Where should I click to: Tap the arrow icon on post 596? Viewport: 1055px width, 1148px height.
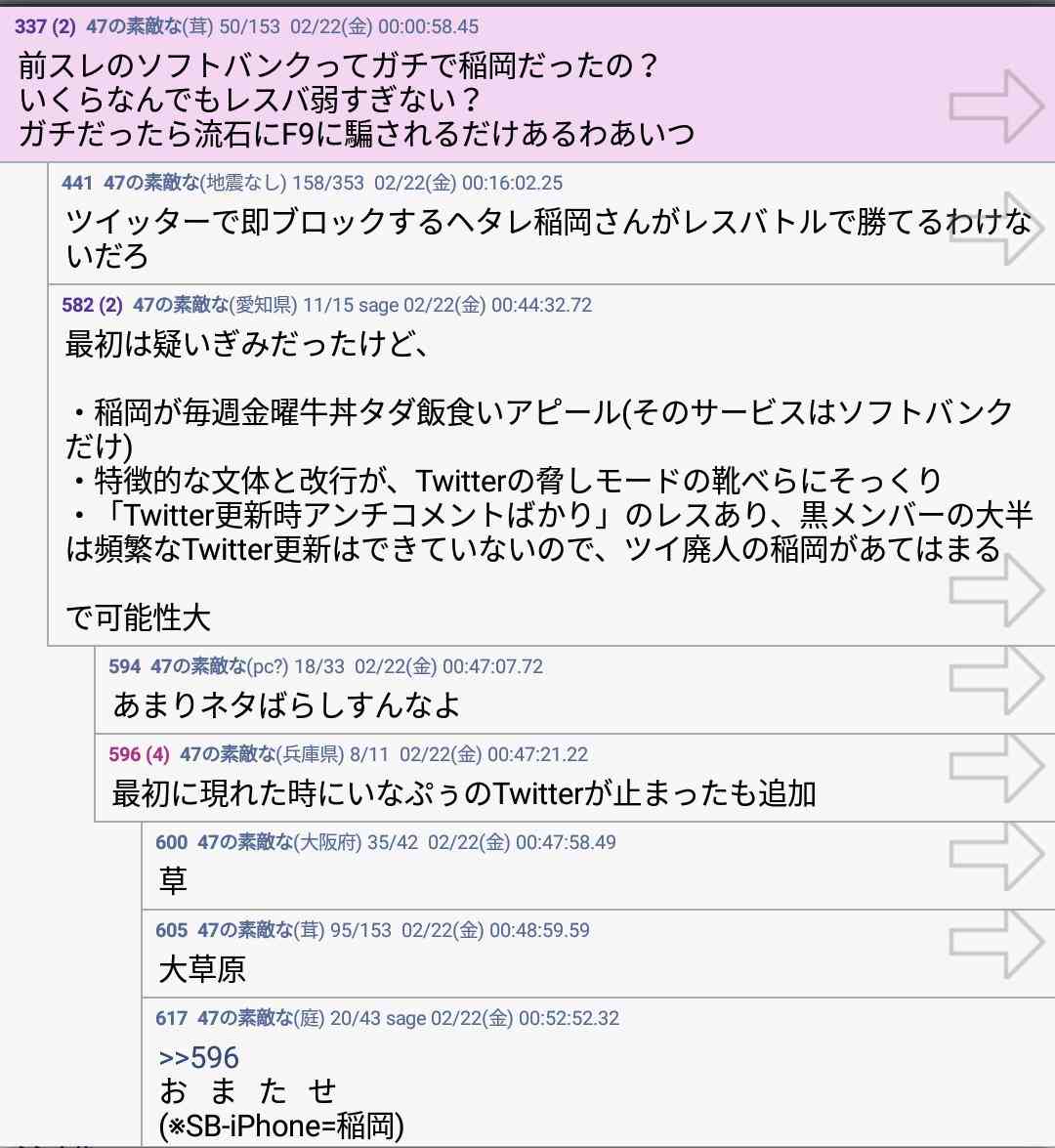(x=996, y=767)
